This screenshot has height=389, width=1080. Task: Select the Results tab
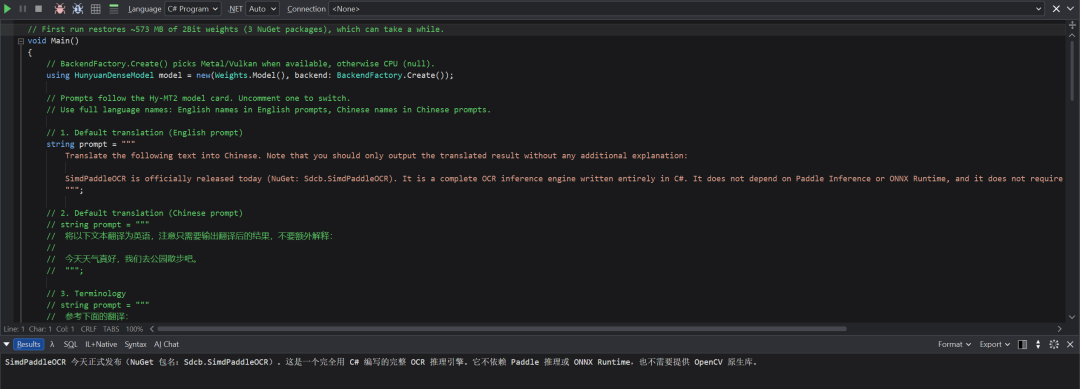[28, 344]
